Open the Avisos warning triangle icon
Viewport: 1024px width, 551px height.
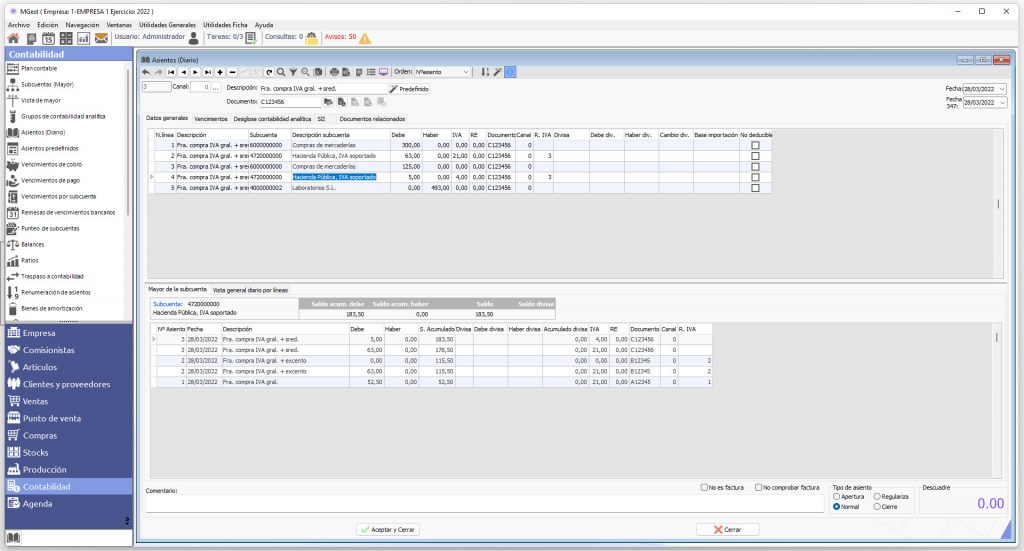(365, 39)
